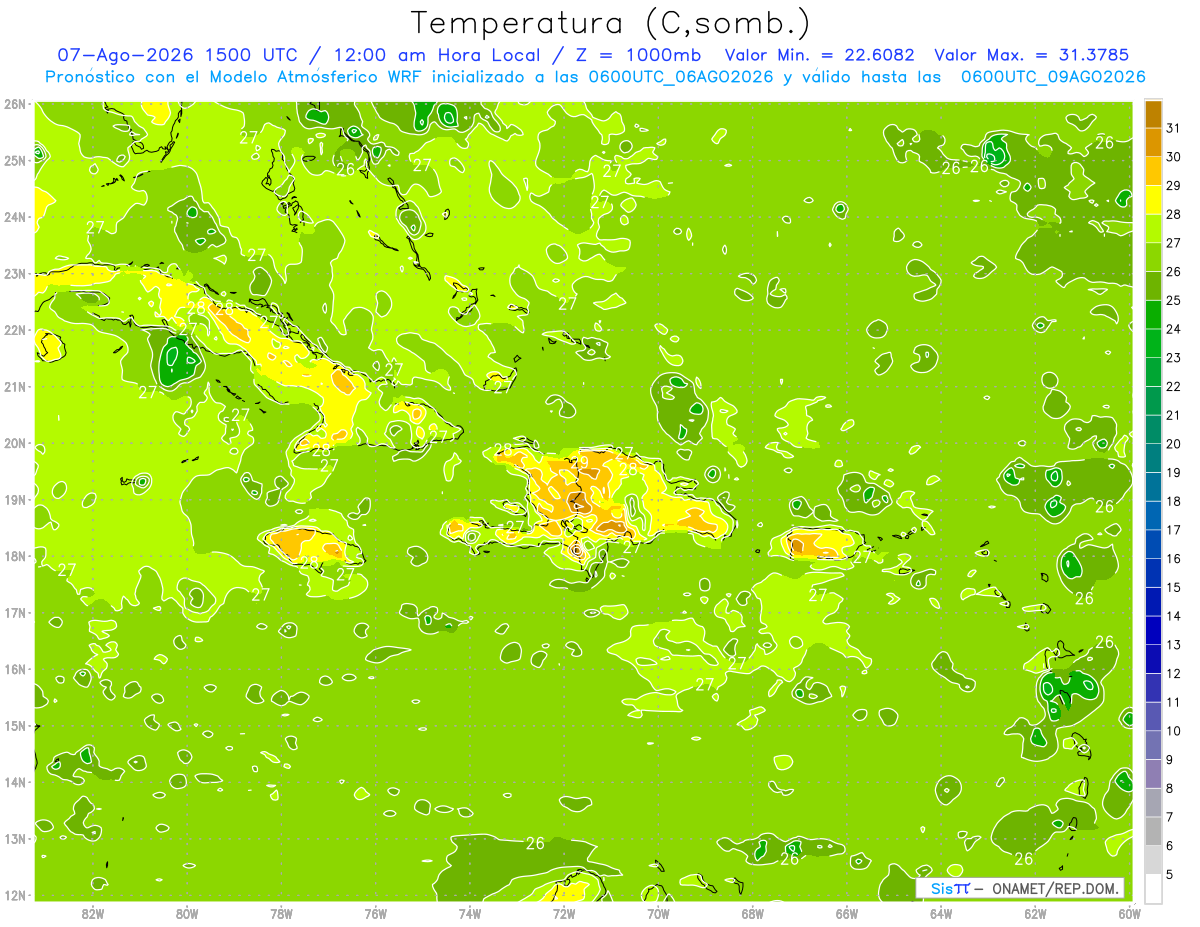Image resolution: width=1200 pixels, height=927 pixels.
Task: Click the 72W longitude axis label
Action: point(564,914)
